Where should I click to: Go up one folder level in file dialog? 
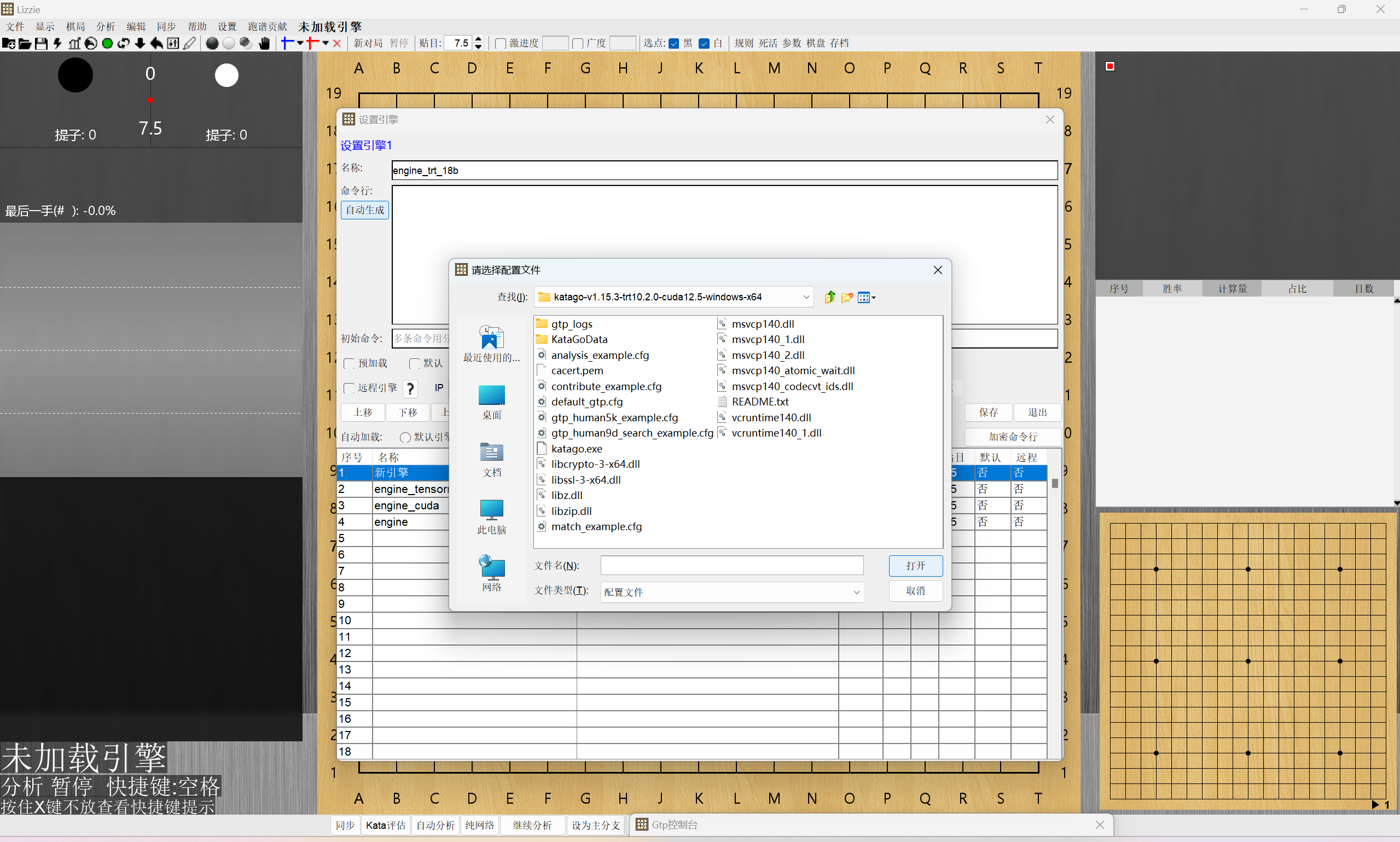point(830,297)
